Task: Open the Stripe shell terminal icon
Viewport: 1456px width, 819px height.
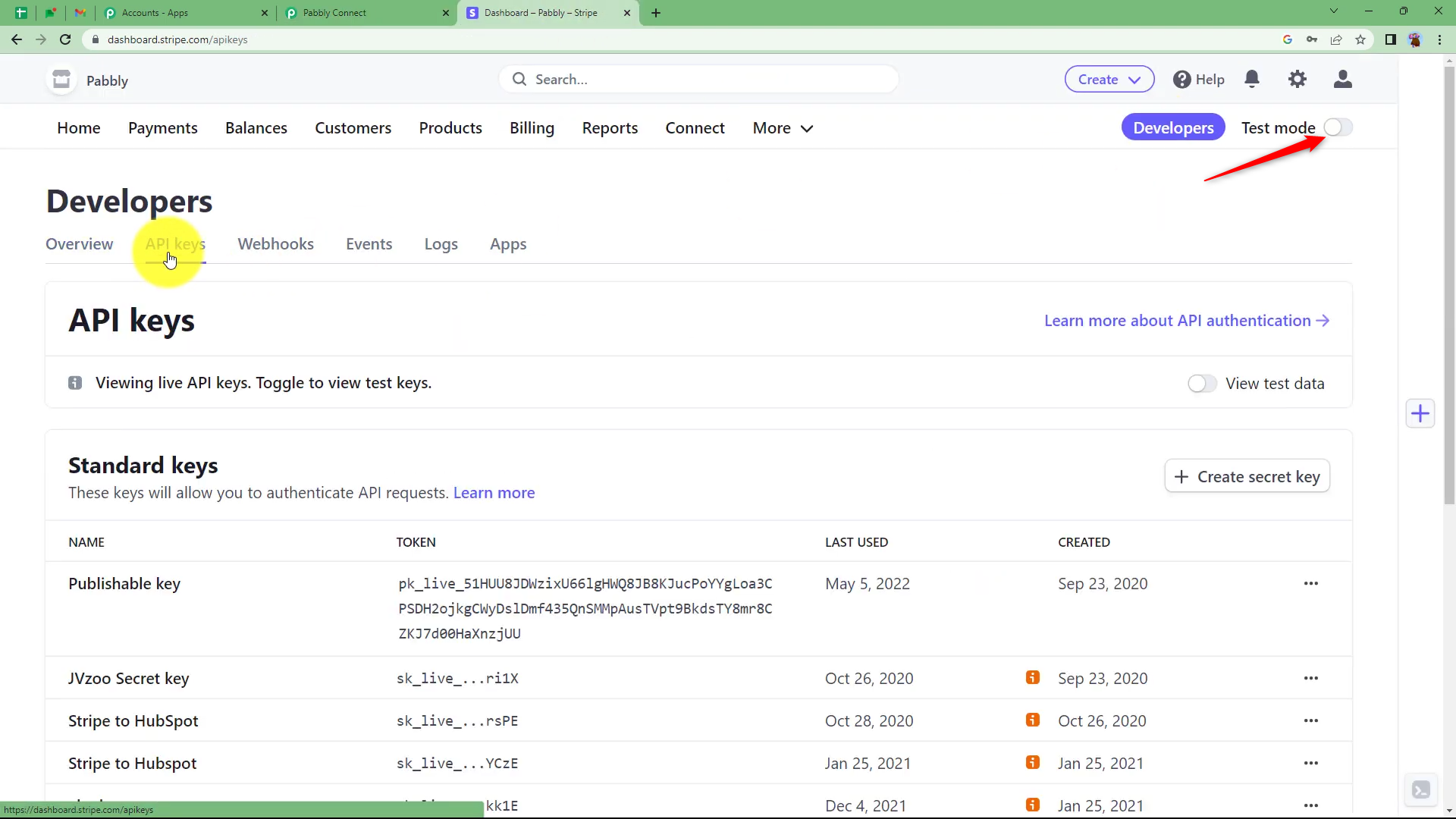Action: coord(1420,790)
